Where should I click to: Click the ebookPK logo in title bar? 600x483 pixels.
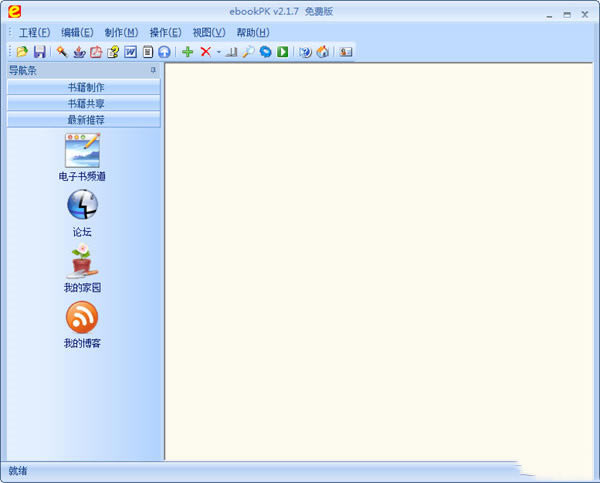(15, 11)
